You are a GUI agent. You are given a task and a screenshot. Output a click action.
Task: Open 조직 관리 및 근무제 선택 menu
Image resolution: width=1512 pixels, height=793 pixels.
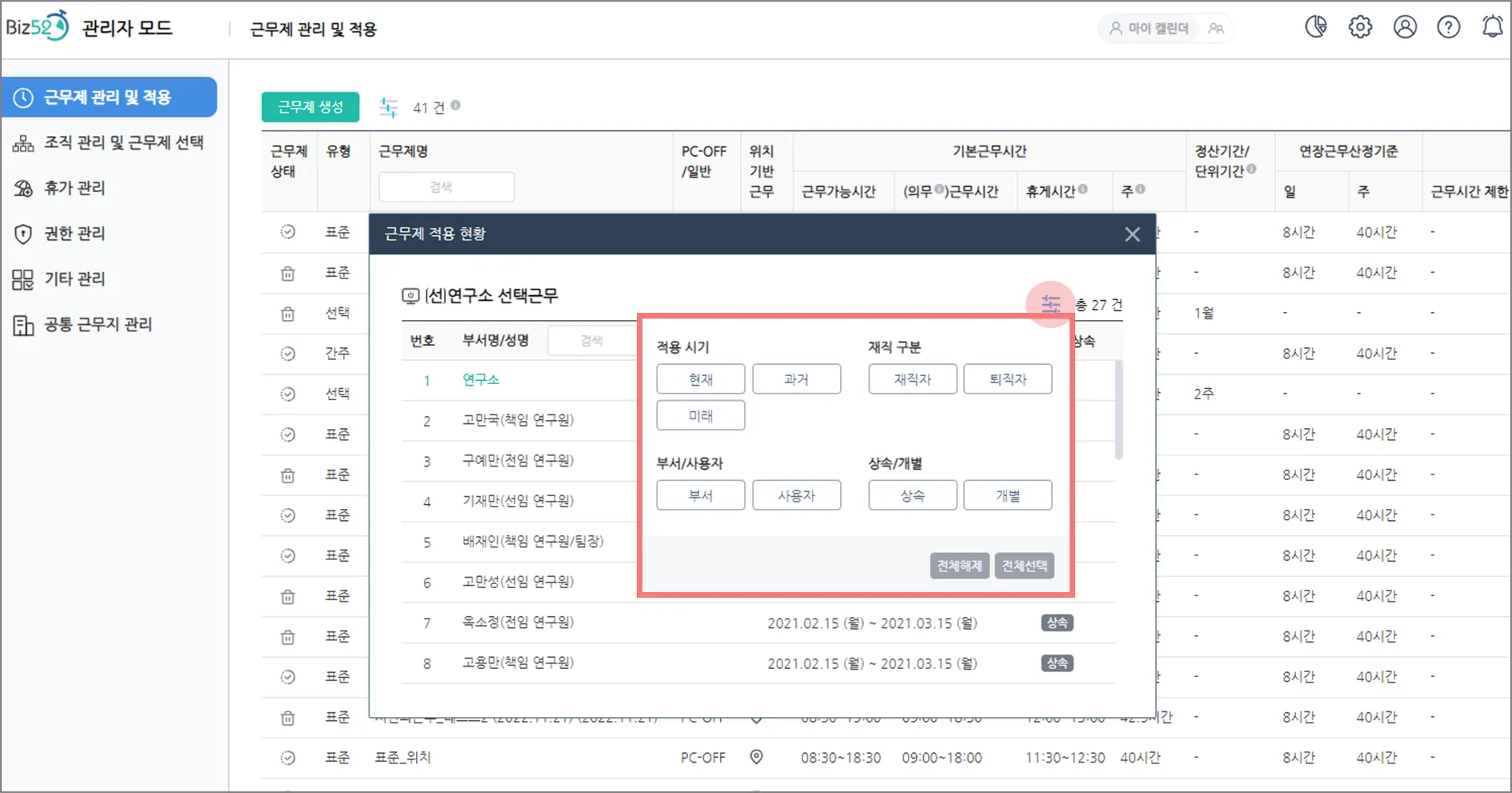[x=109, y=142]
